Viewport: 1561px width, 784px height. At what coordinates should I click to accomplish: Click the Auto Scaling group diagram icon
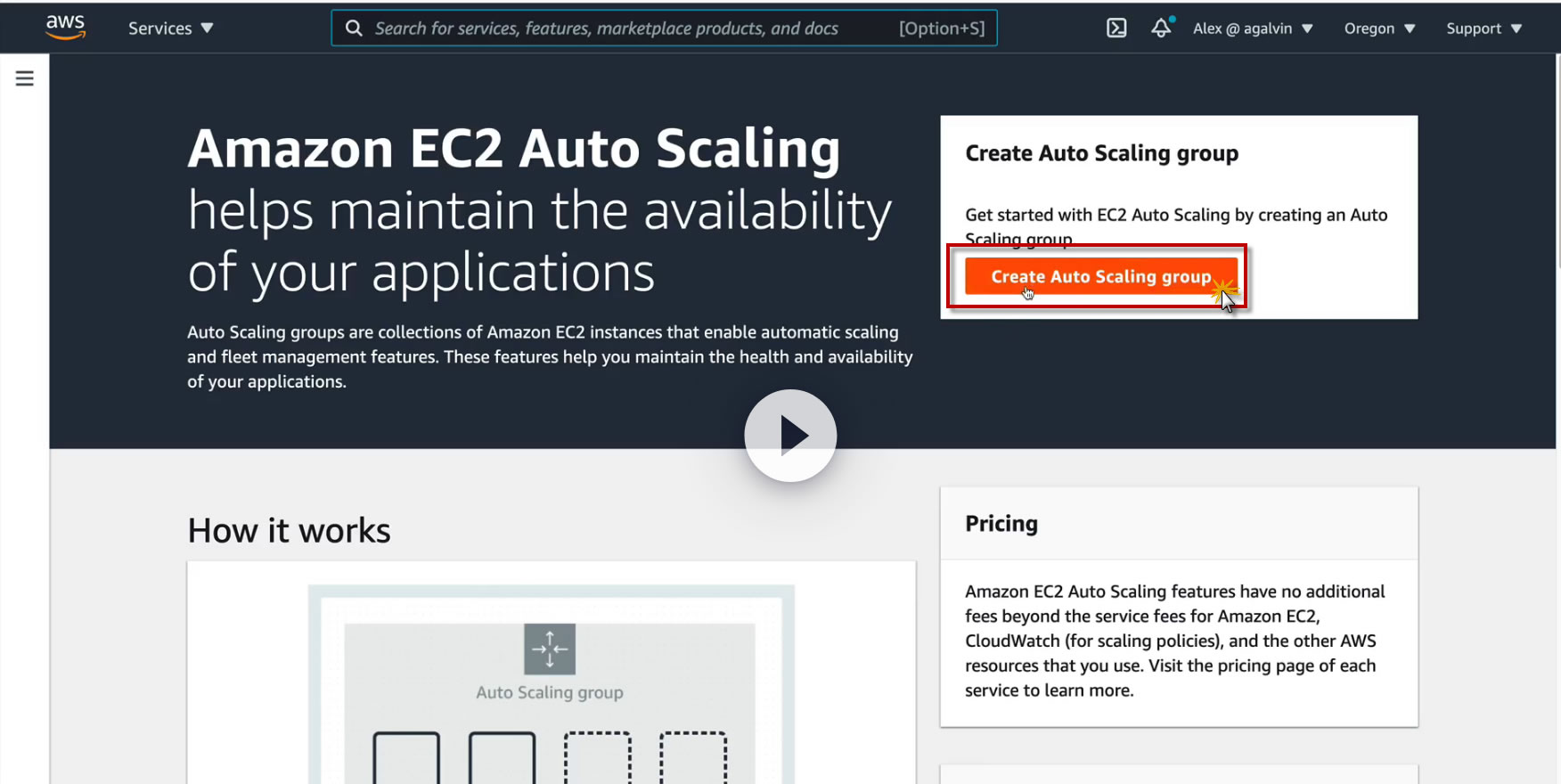click(x=550, y=649)
